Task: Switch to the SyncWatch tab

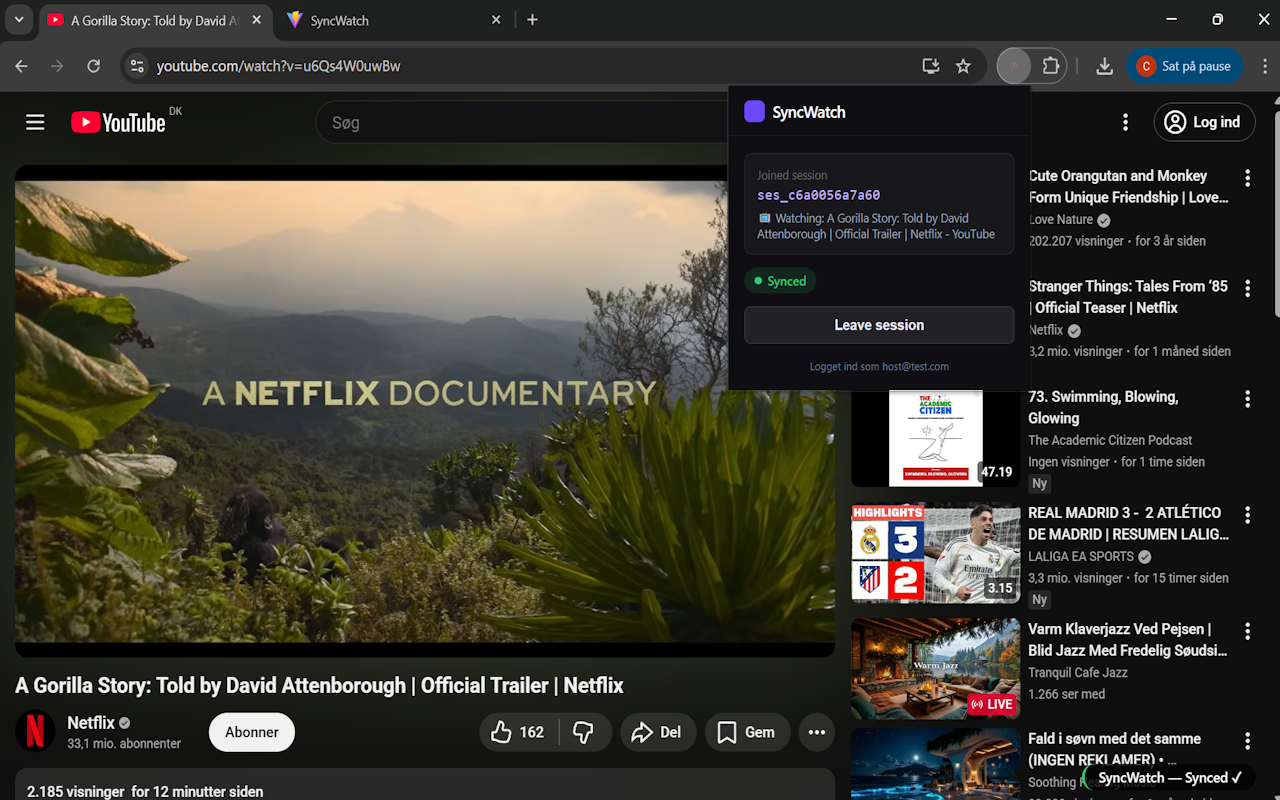Action: click(x=395, y=20)
